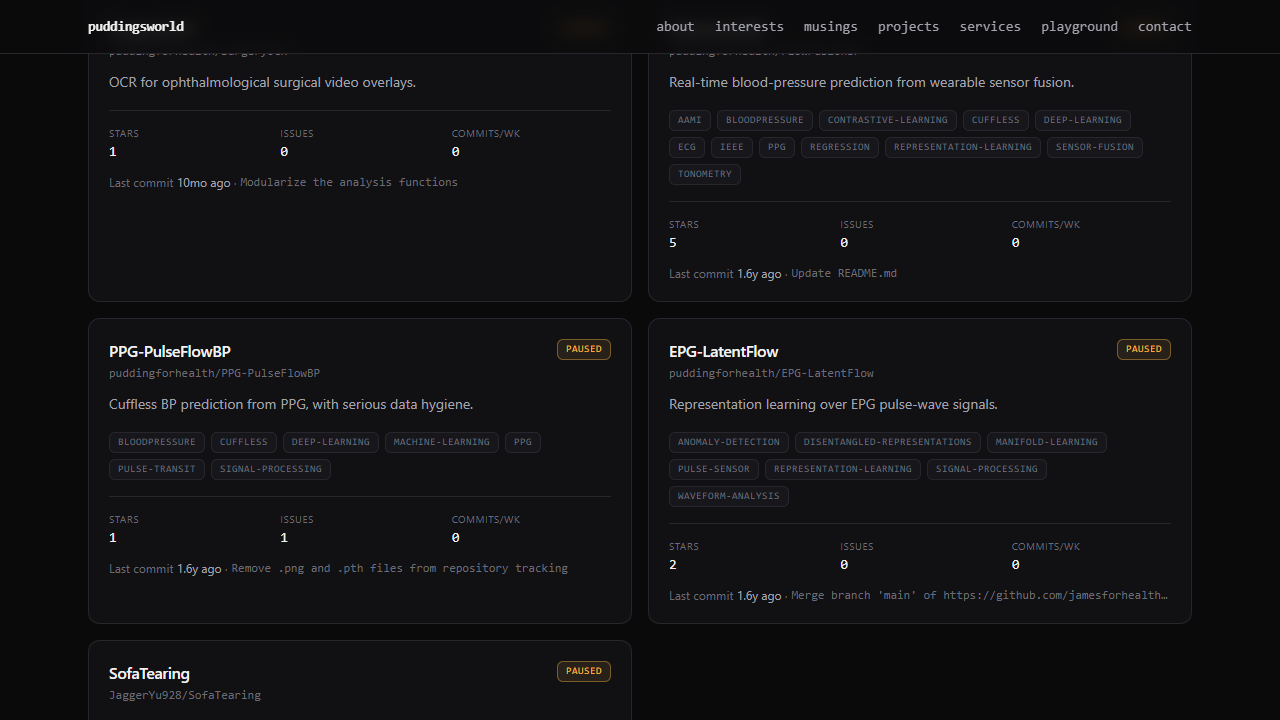Click the SIGNAL-PROCESSING tag in PPG-PulseFlowBP card

click(x=271, y=469)
